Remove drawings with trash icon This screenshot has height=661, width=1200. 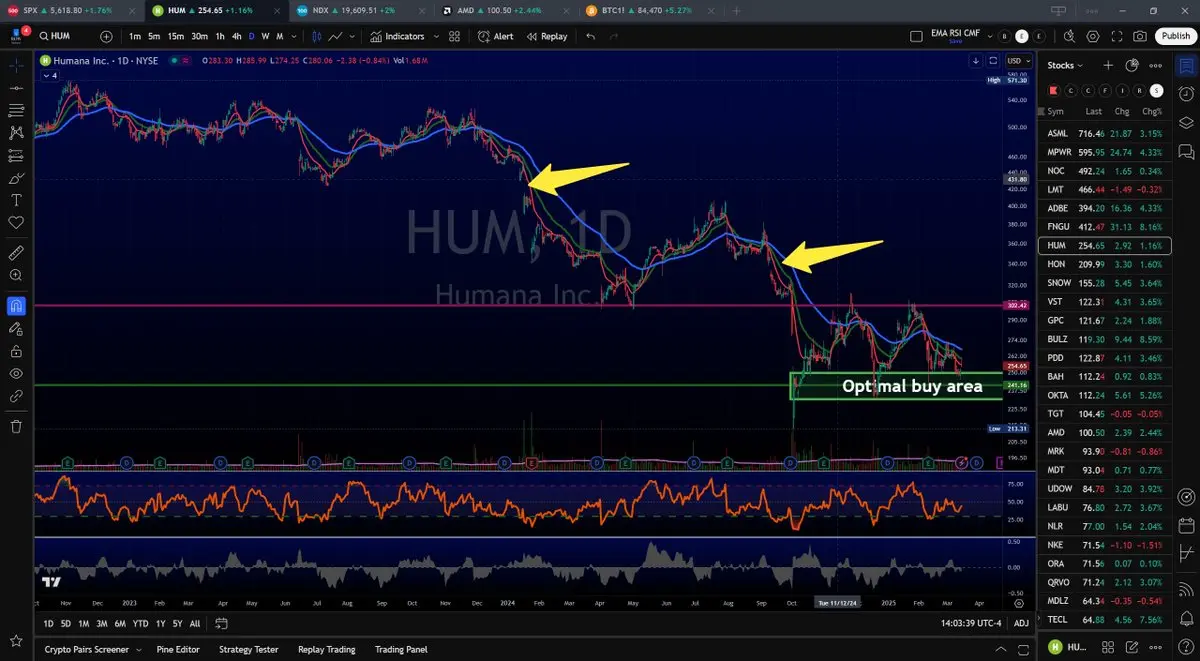coord(16,426)
